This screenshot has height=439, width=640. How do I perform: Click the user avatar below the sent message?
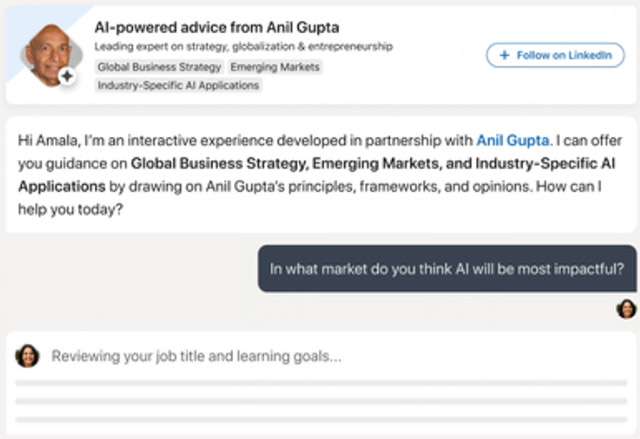click(x=626, y=309)
